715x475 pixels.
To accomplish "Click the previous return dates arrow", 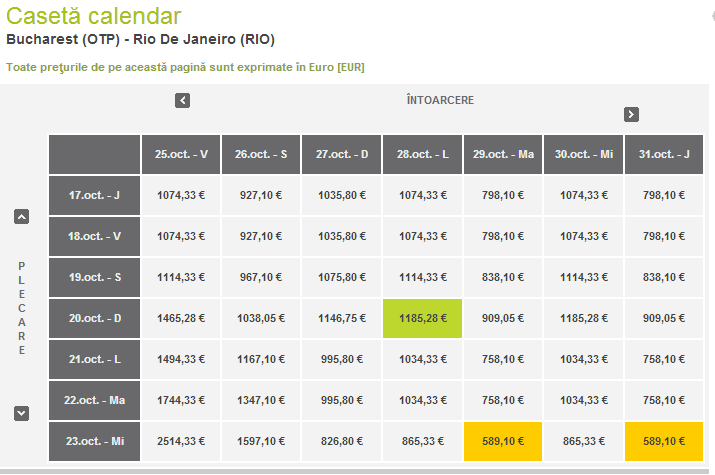I will point(182,100).
